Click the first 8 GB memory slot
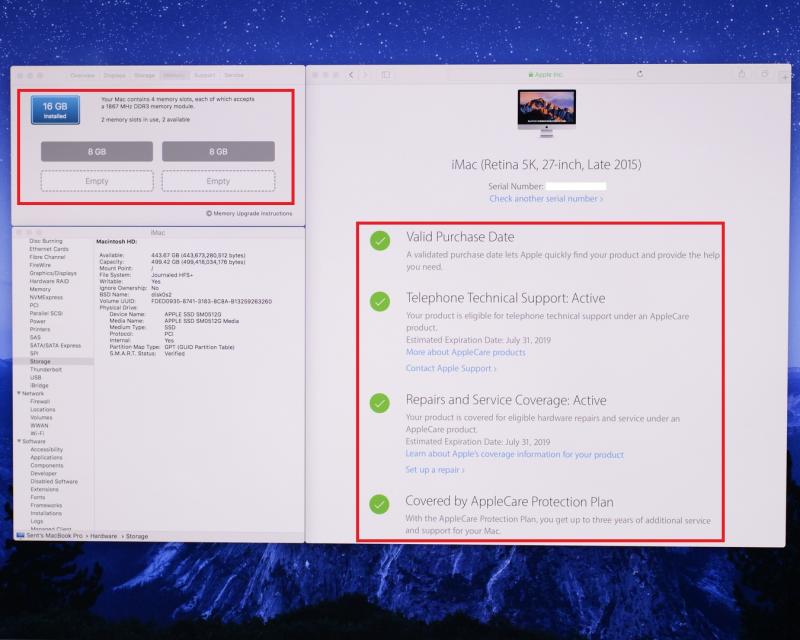 coord(97,152)
